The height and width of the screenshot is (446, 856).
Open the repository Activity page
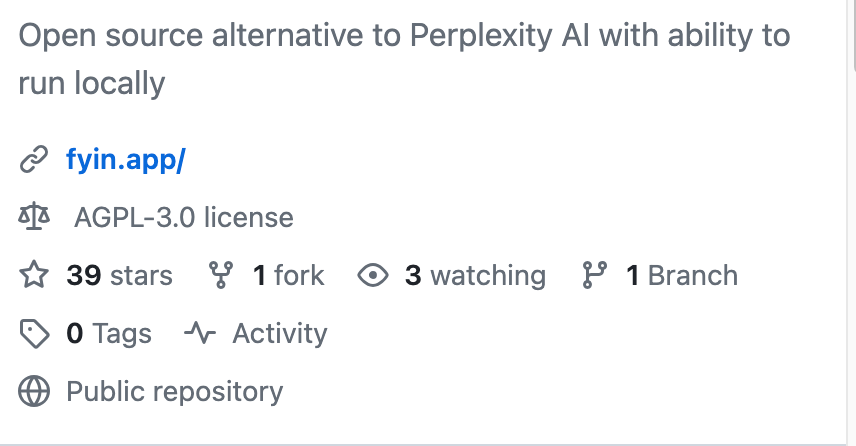tap(280, 334)
